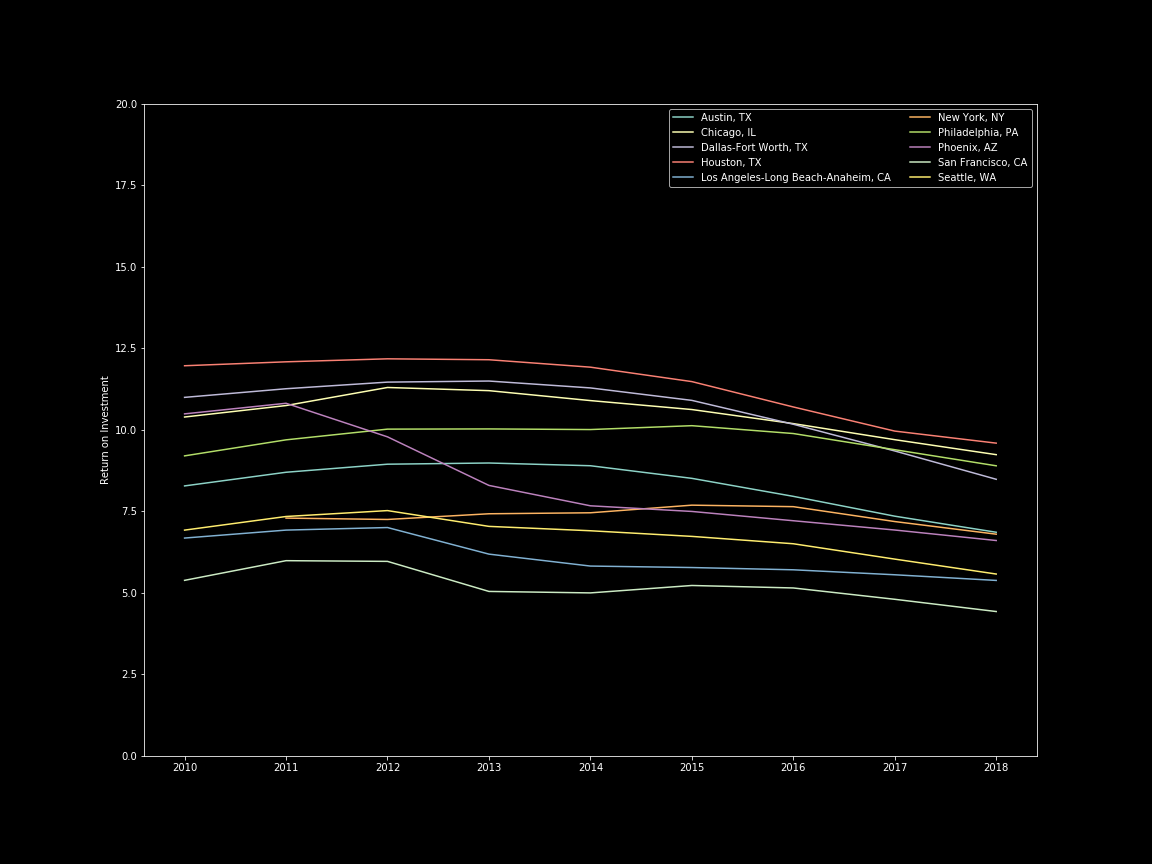The width and height of the screenshot is (1152, 864).
Task: Click the 0.0 y-axis tick label
Action: pos(129,756)
